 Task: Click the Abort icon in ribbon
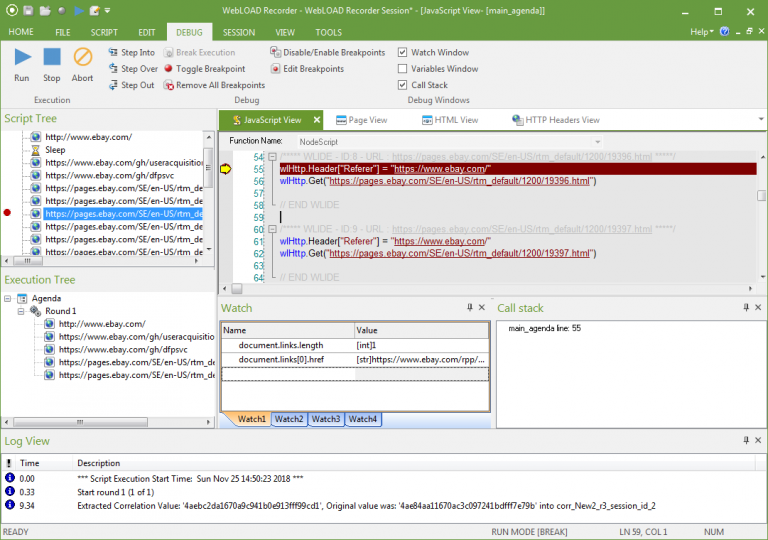point(82,59)
